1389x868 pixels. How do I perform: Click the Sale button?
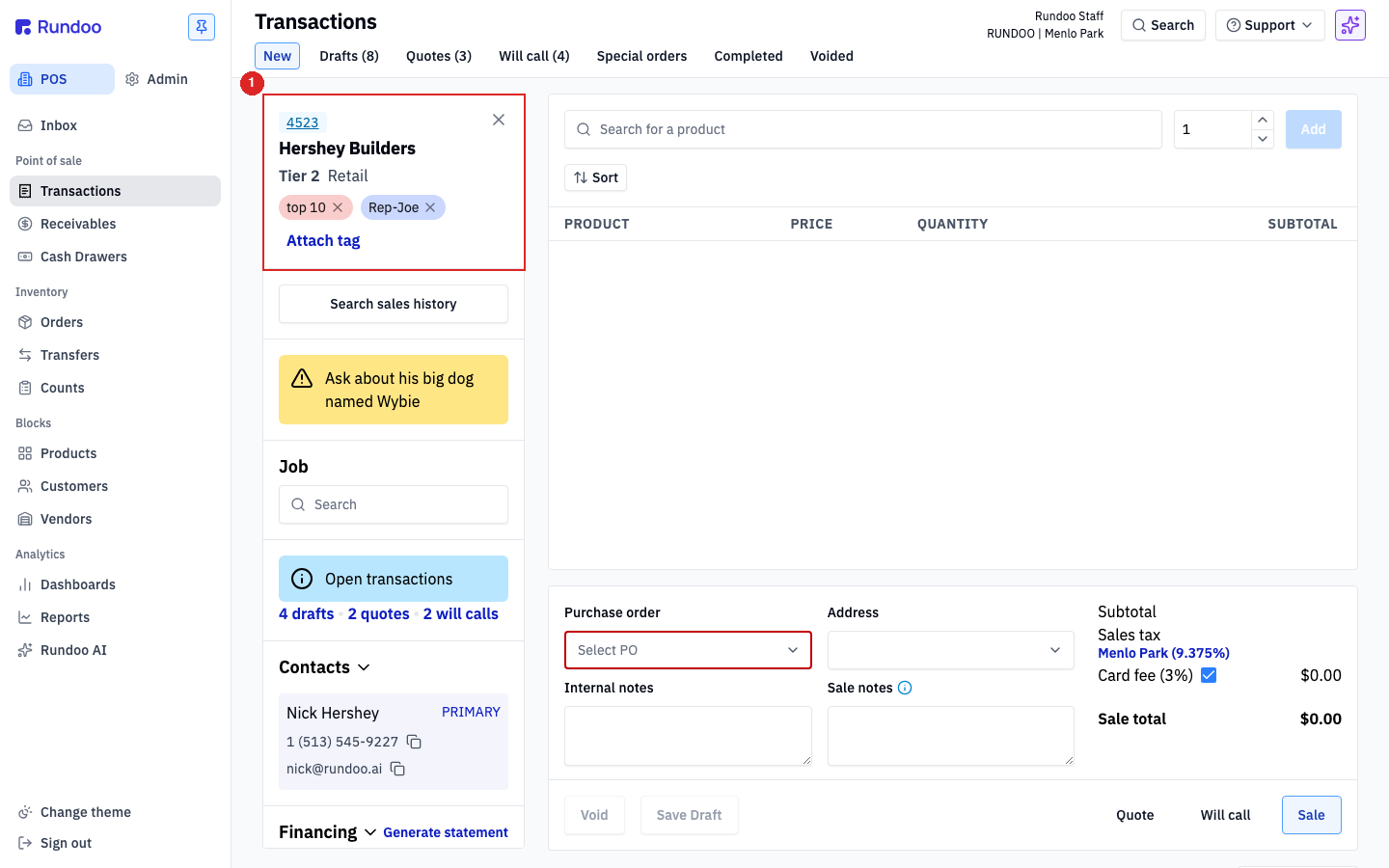coord(1312,815)
